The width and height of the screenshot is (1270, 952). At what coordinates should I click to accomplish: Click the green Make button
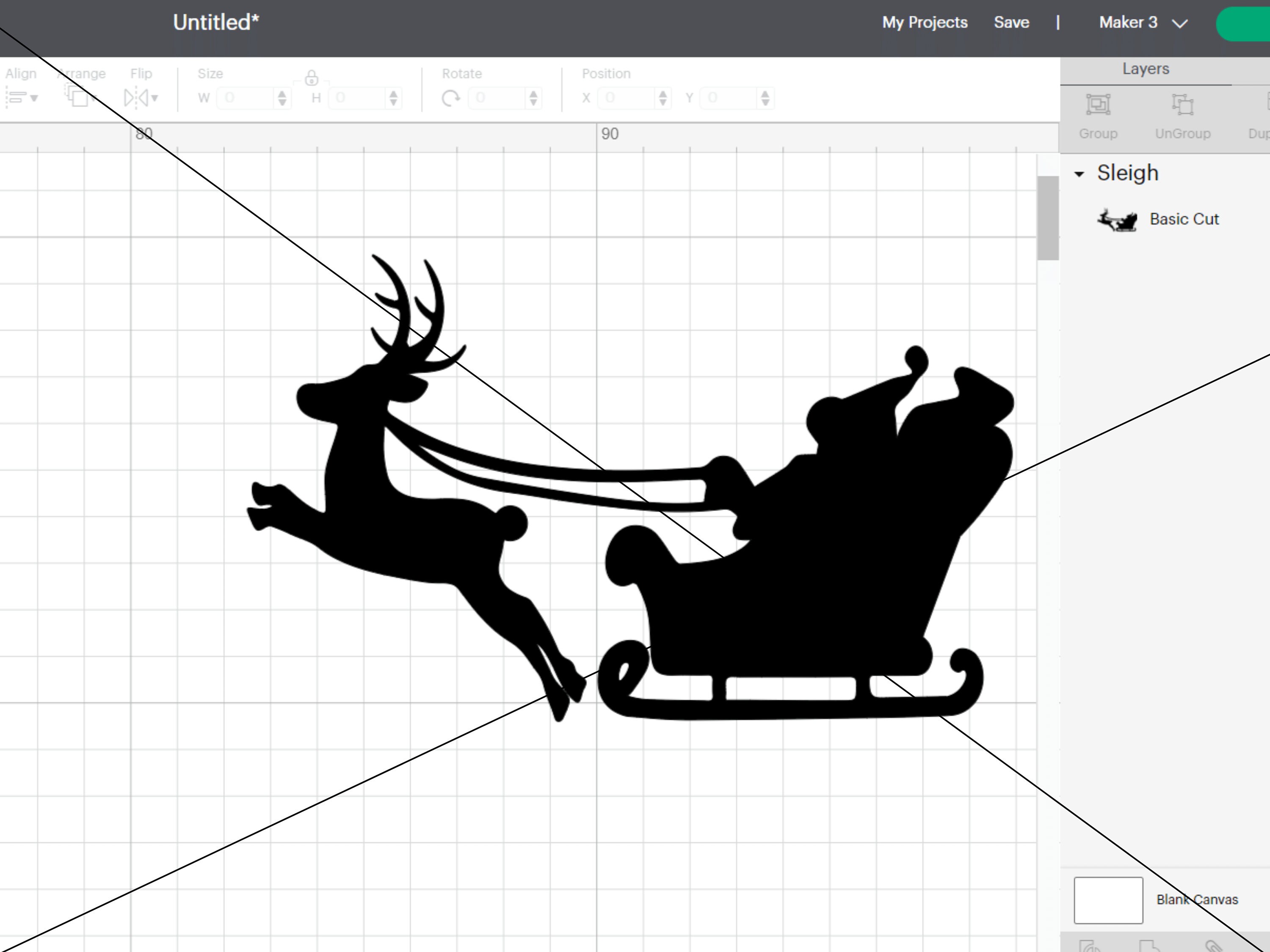(x=1243, y=24)
